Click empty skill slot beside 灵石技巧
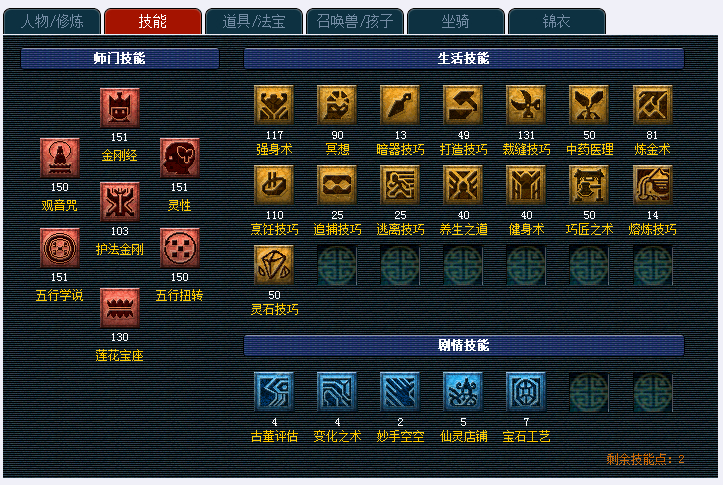Image resolution: width=723 pixels, height=485 pixels. pos(337,265)
